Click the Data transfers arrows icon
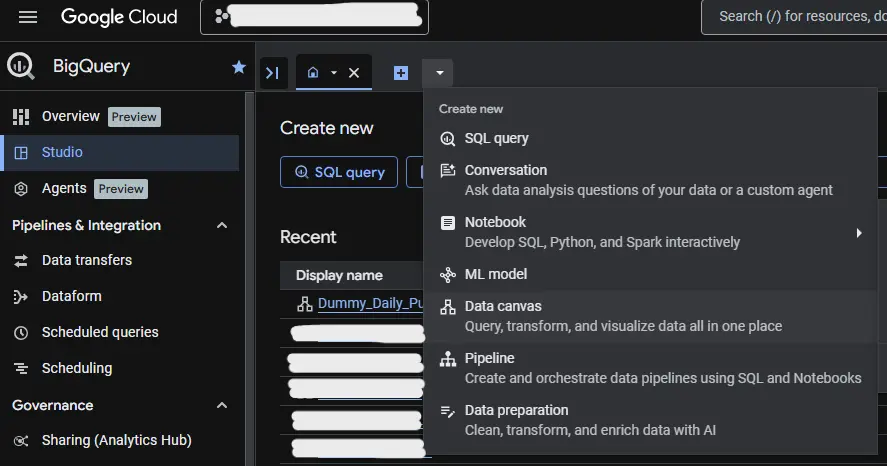This screenshot has height=466, width=887. (21, 261)
